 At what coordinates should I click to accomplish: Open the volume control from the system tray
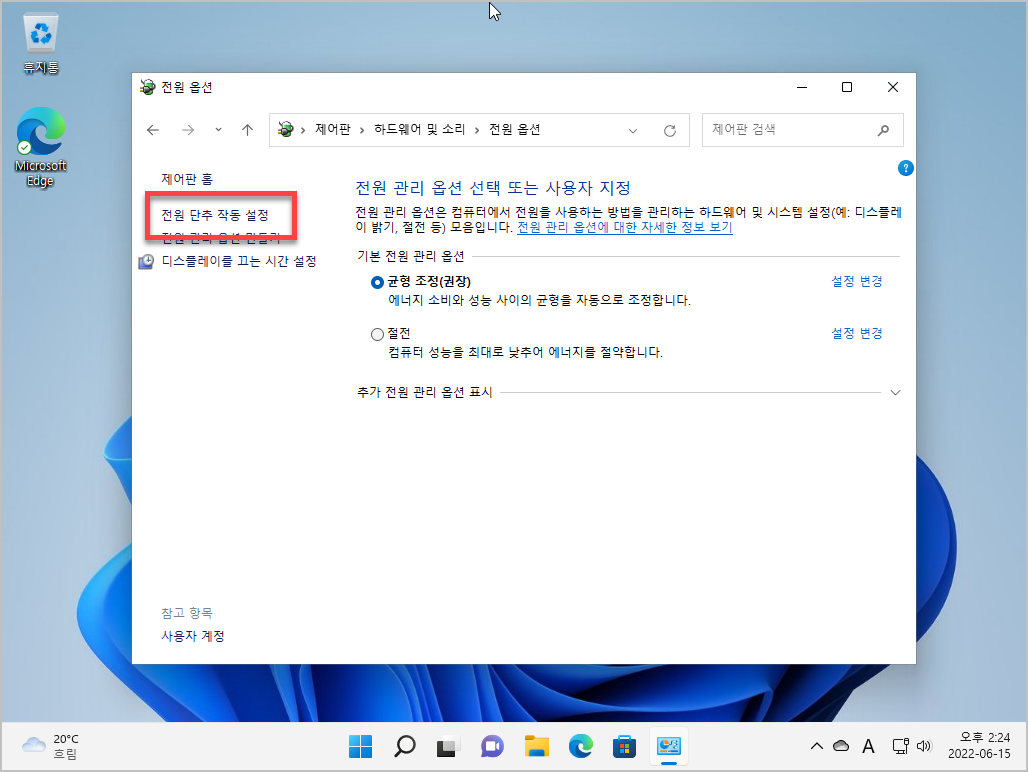pyautogui.click(x=923, y=746)
